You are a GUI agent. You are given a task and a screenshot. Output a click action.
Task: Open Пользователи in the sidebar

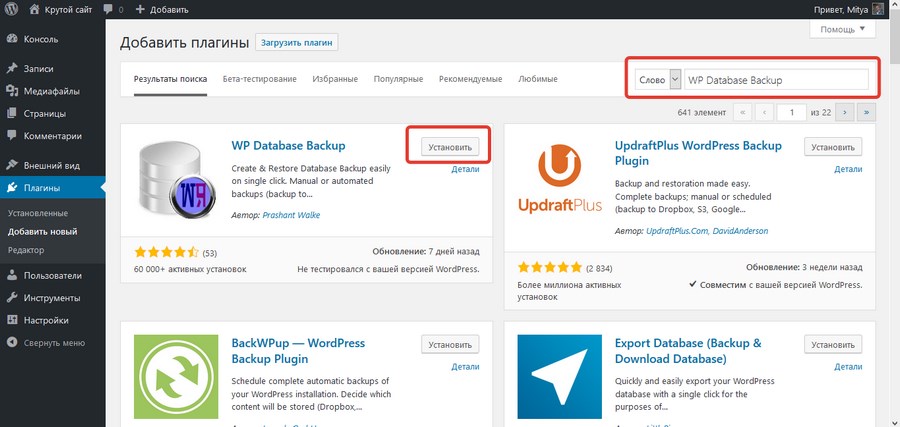point(52,275)
